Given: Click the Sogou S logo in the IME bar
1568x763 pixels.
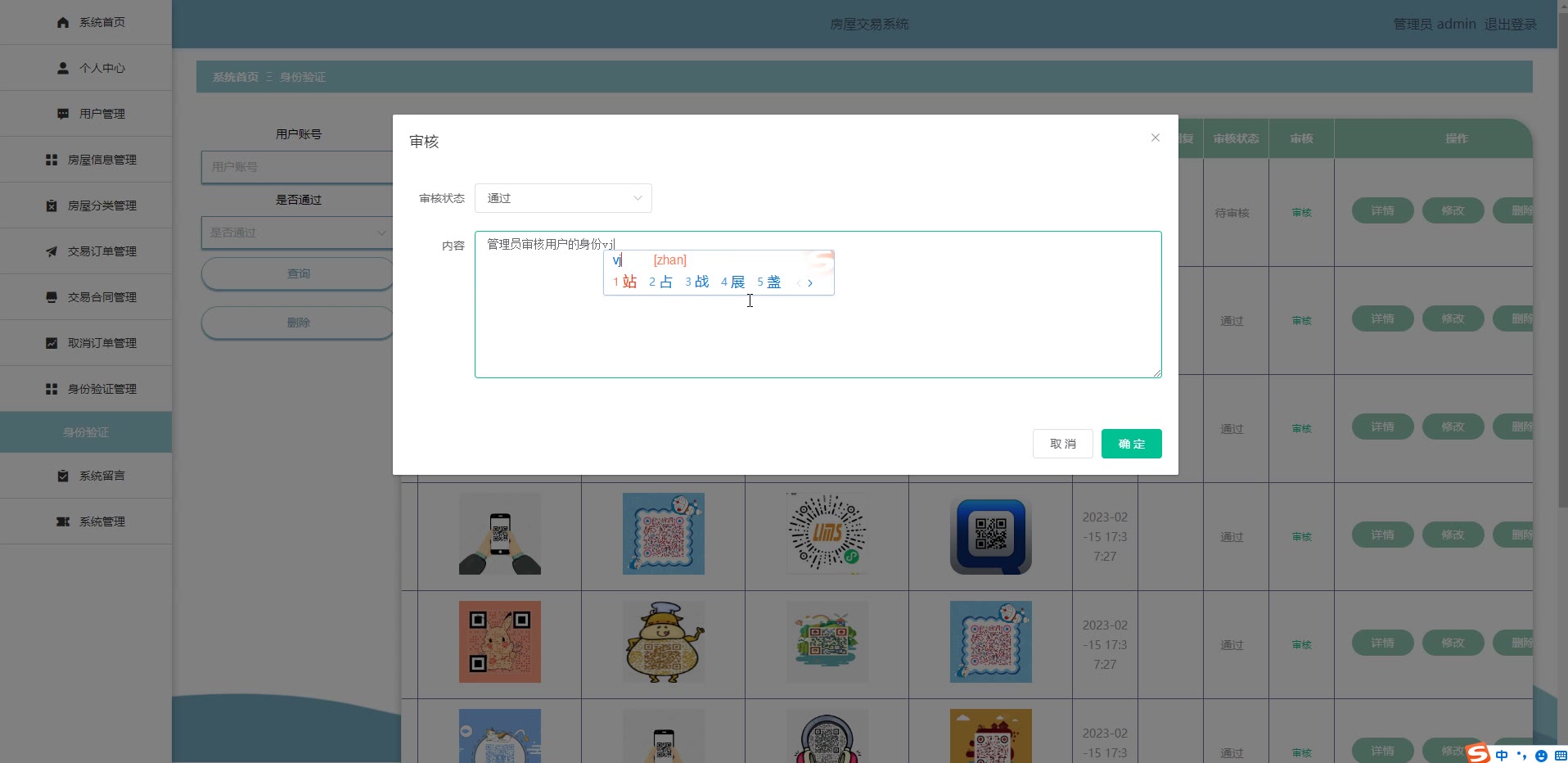Looking at the screenshot, I should pos(1478,752).
